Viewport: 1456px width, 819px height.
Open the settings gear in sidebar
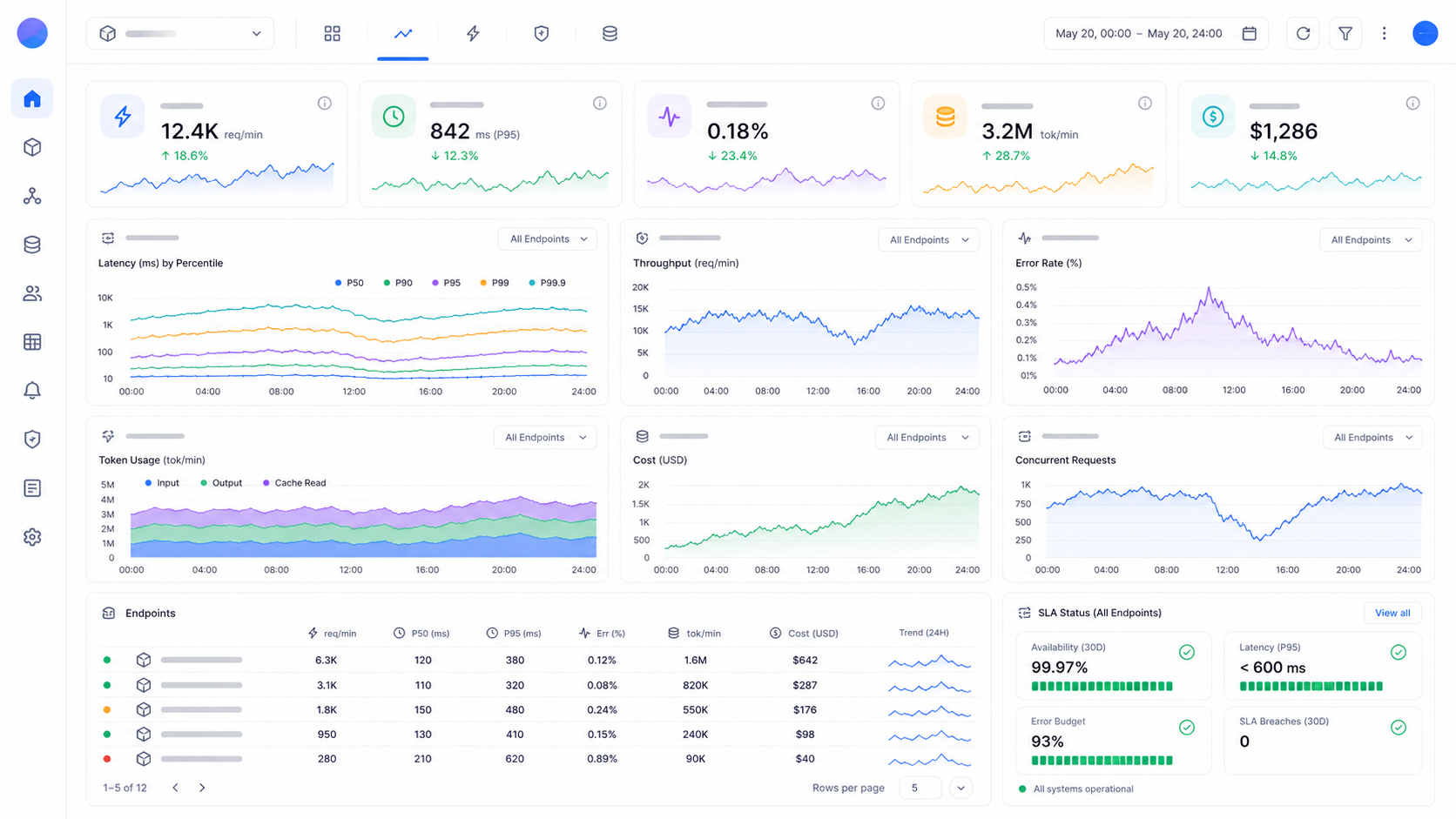click(x=32, y=537)
